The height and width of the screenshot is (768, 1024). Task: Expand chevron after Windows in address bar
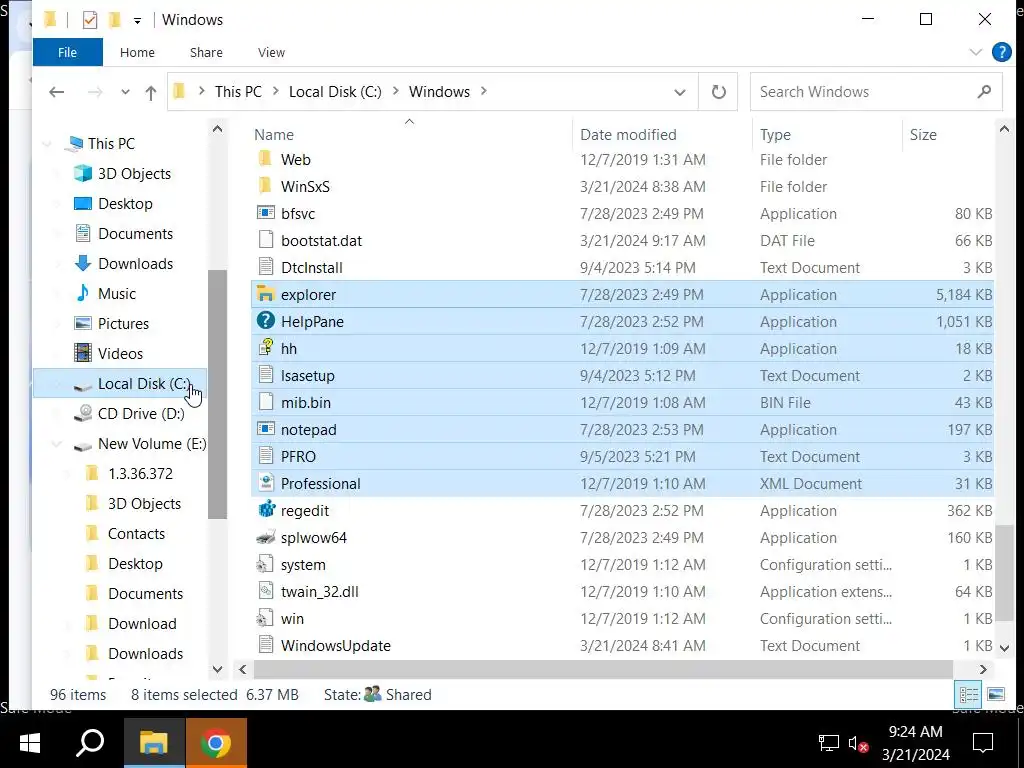pyautogui.click(x=484, y=91)
